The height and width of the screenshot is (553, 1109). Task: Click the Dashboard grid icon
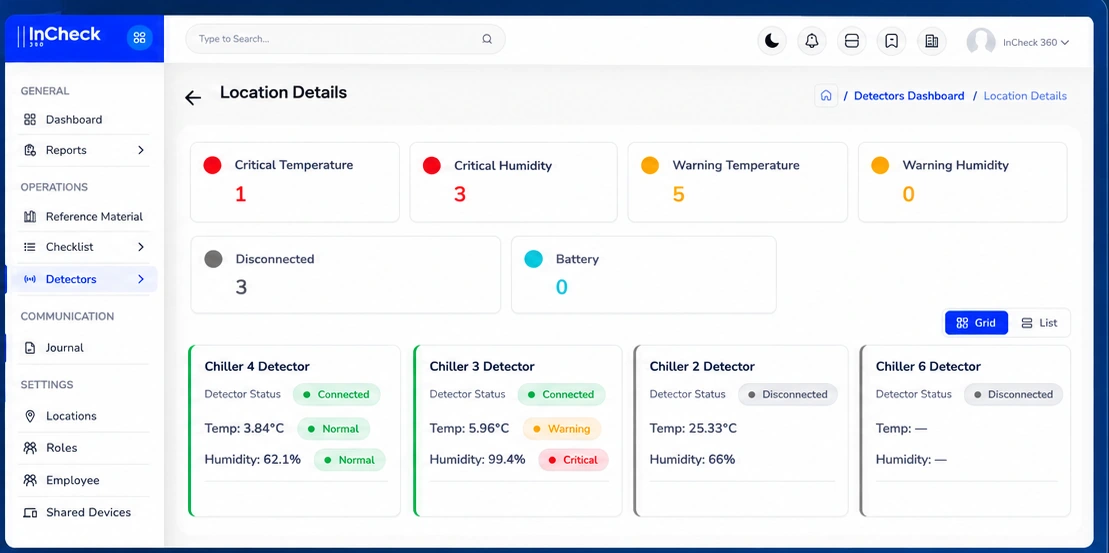click(30, 120)
